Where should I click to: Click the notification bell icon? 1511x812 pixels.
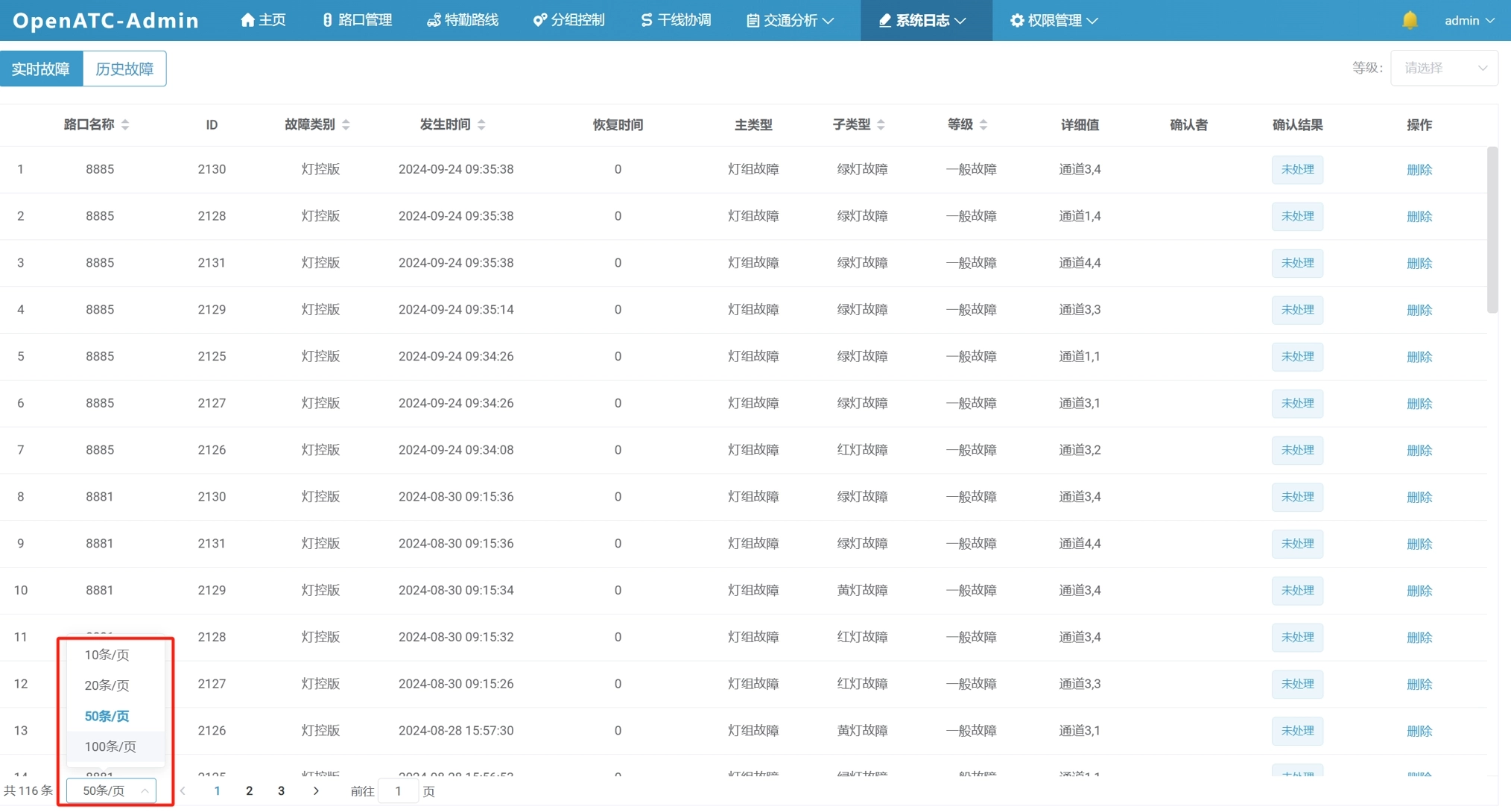[x=1409, y=20]
